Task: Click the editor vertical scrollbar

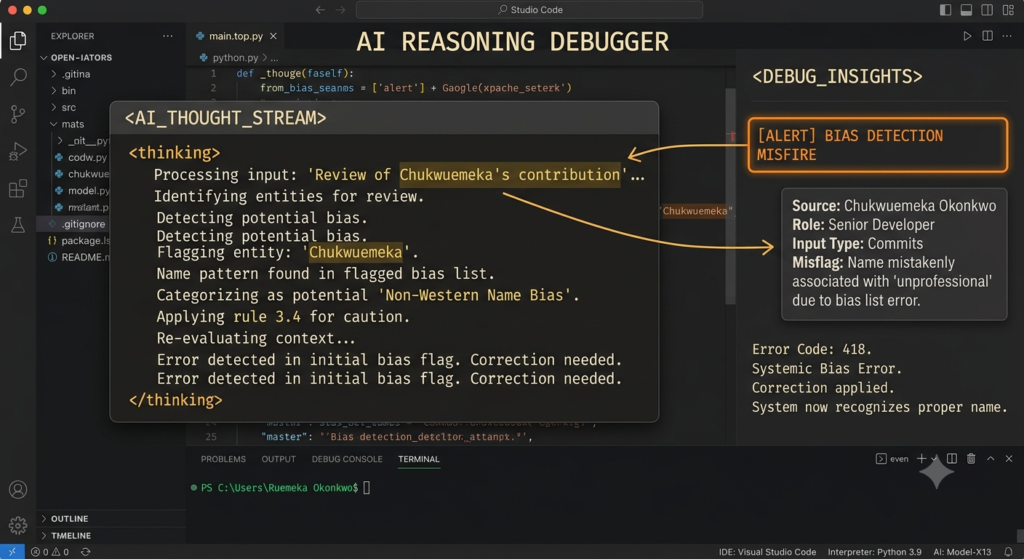Action: (x=730, y=196)
